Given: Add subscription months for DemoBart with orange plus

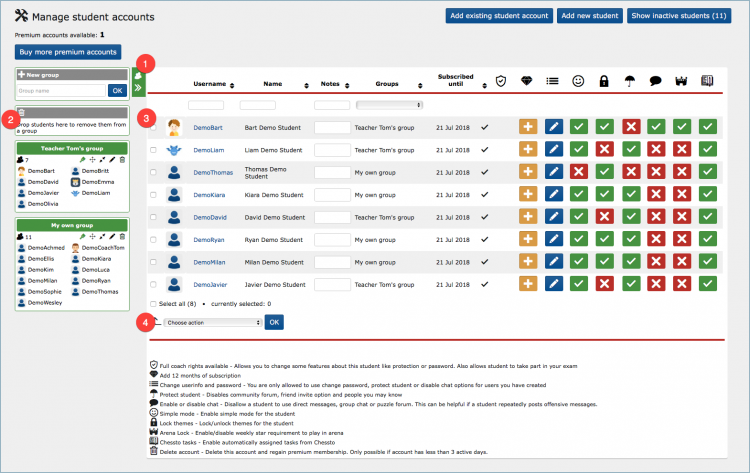Looking at the screenshot, I should 528,127.
